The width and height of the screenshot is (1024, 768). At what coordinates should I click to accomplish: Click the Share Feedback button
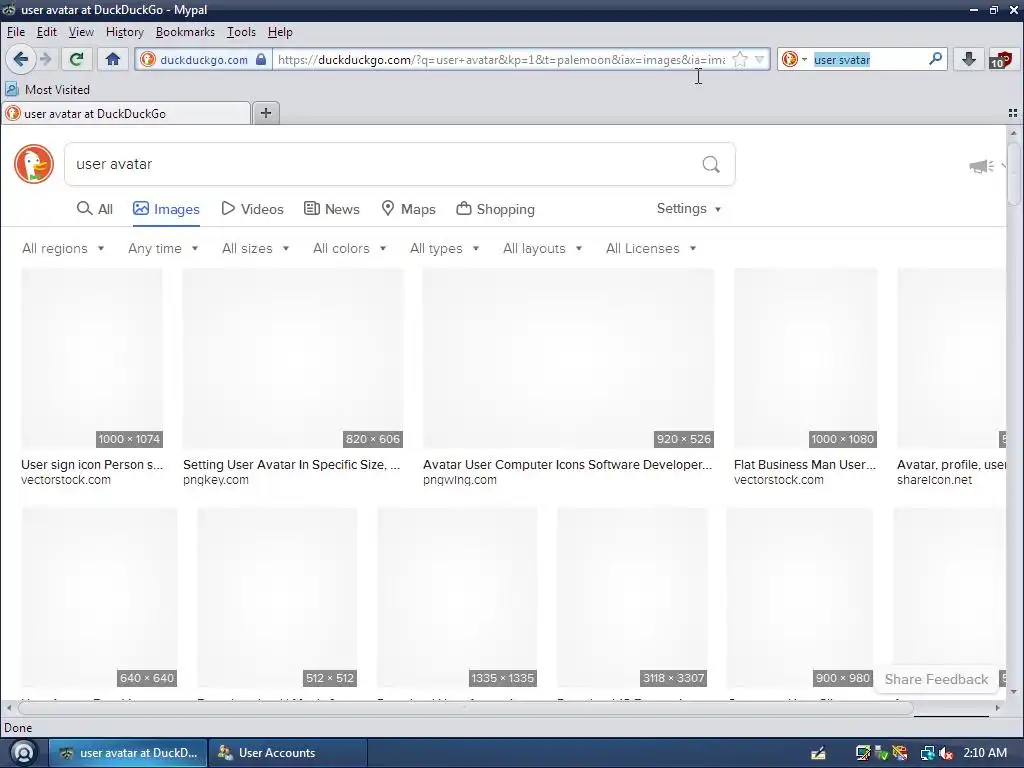click(x=936, y=679)
